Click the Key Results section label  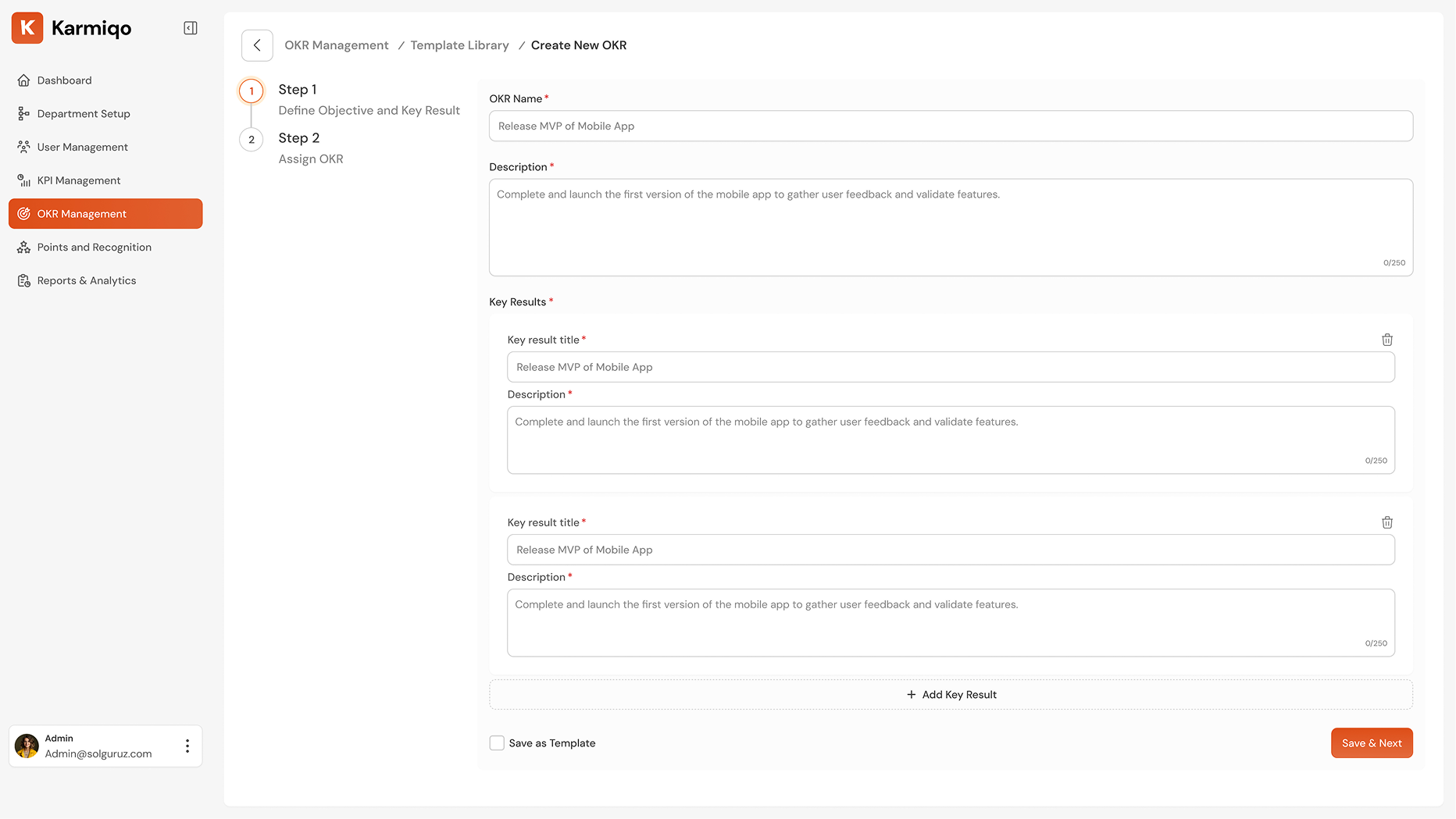518,302
